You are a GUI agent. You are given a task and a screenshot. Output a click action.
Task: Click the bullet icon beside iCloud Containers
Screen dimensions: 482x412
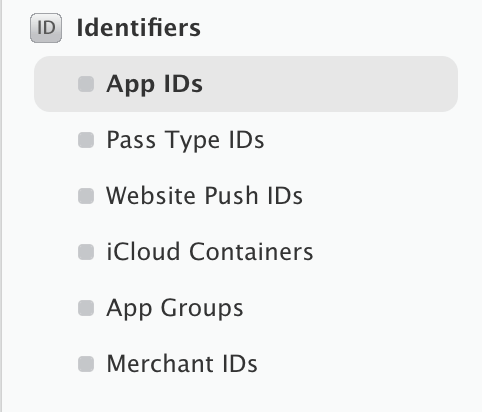coord(86,252)
